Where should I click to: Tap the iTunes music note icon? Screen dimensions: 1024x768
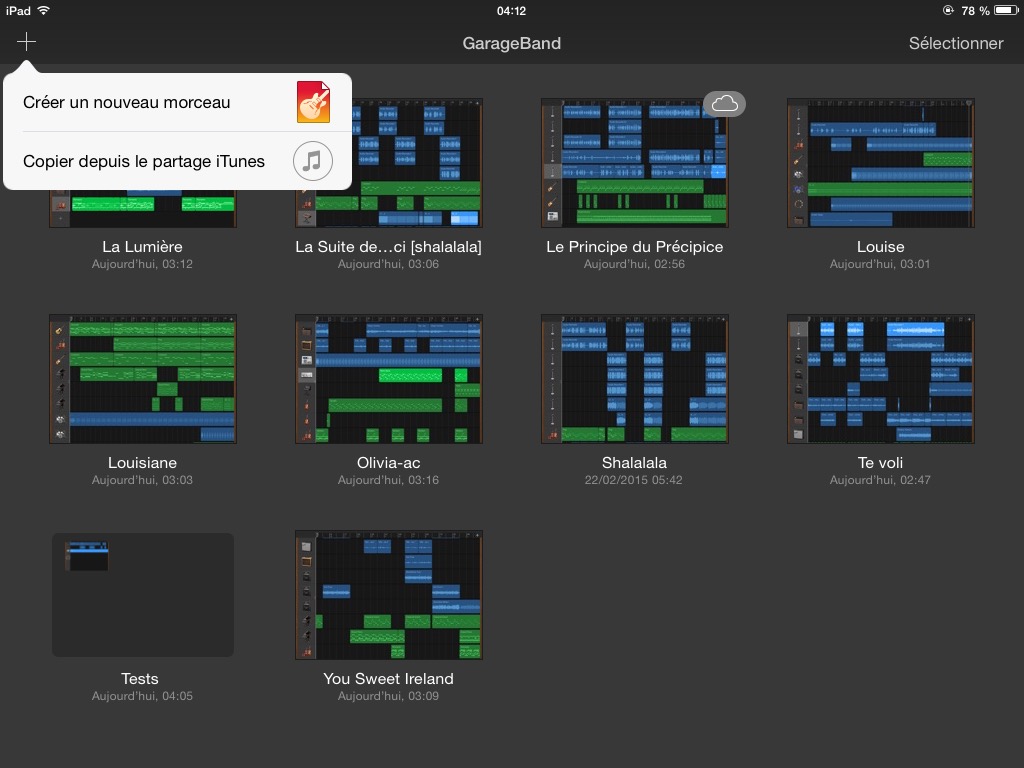tap(313, 161)
